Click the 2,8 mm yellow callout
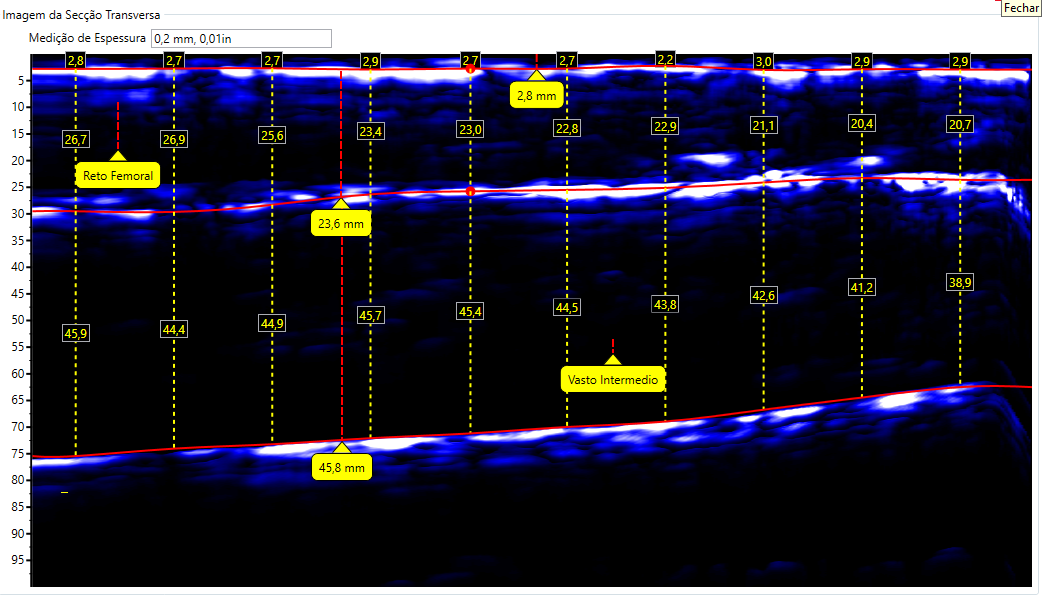This screenshot has height=597, width=1042. tap(536, 96)
